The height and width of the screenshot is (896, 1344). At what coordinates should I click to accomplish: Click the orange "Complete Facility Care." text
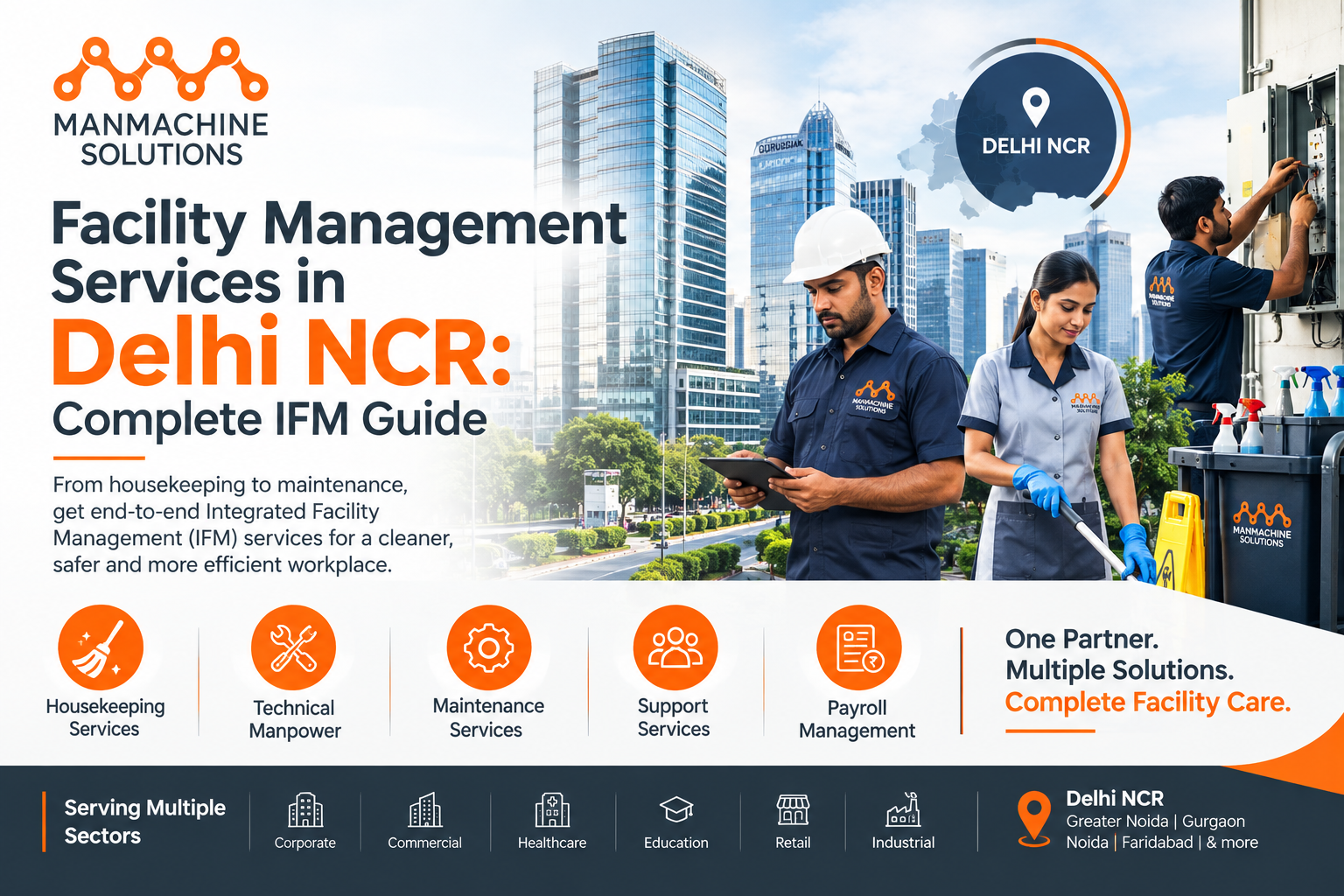pyautogui.click(x=1148, y=702)
